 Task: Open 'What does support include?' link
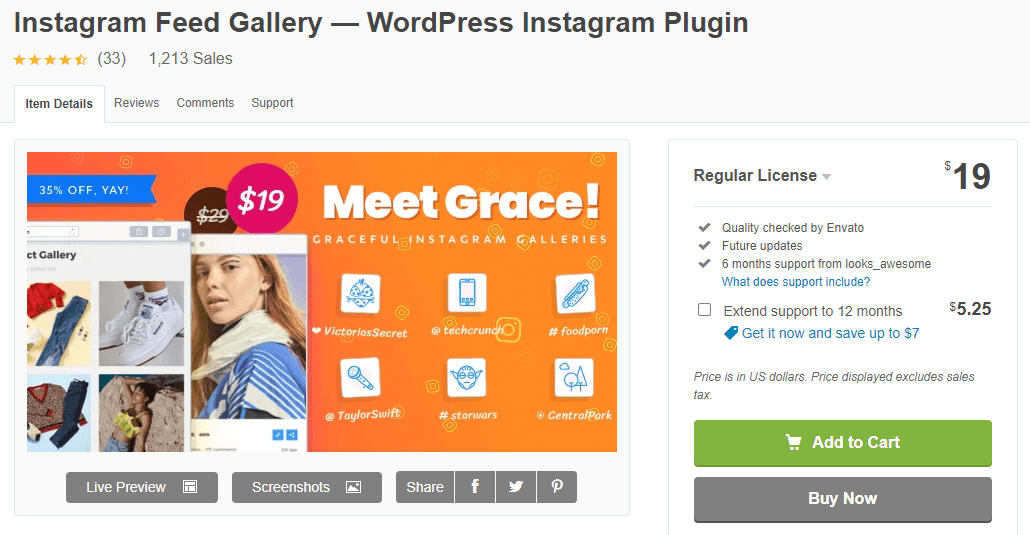pyautogui.click(x=795, y=282)
